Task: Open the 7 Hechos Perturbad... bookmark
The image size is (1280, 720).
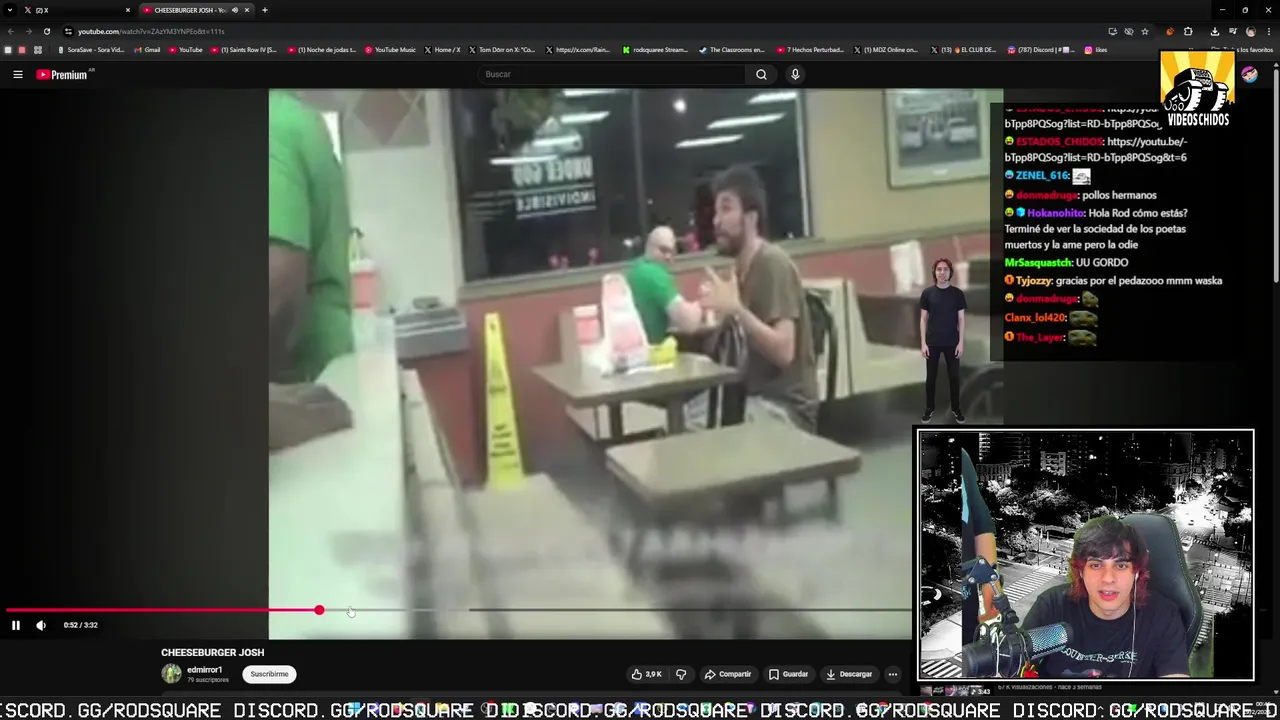Action: [810, 50]
